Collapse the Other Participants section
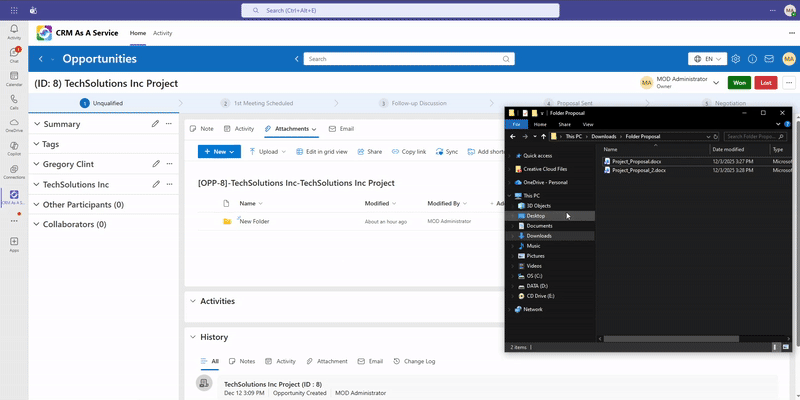Screen dimensions: 800x400 (x=37, y=204)
